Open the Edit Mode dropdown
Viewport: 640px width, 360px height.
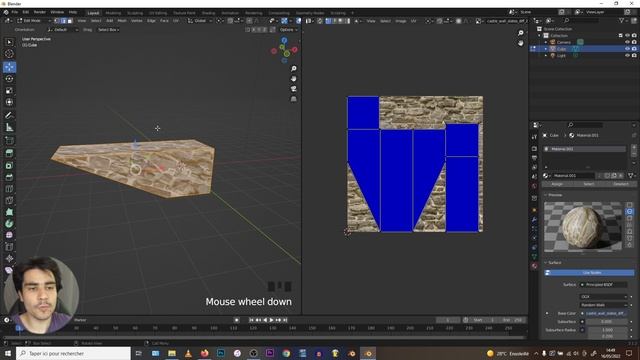(x=34, y=21)
